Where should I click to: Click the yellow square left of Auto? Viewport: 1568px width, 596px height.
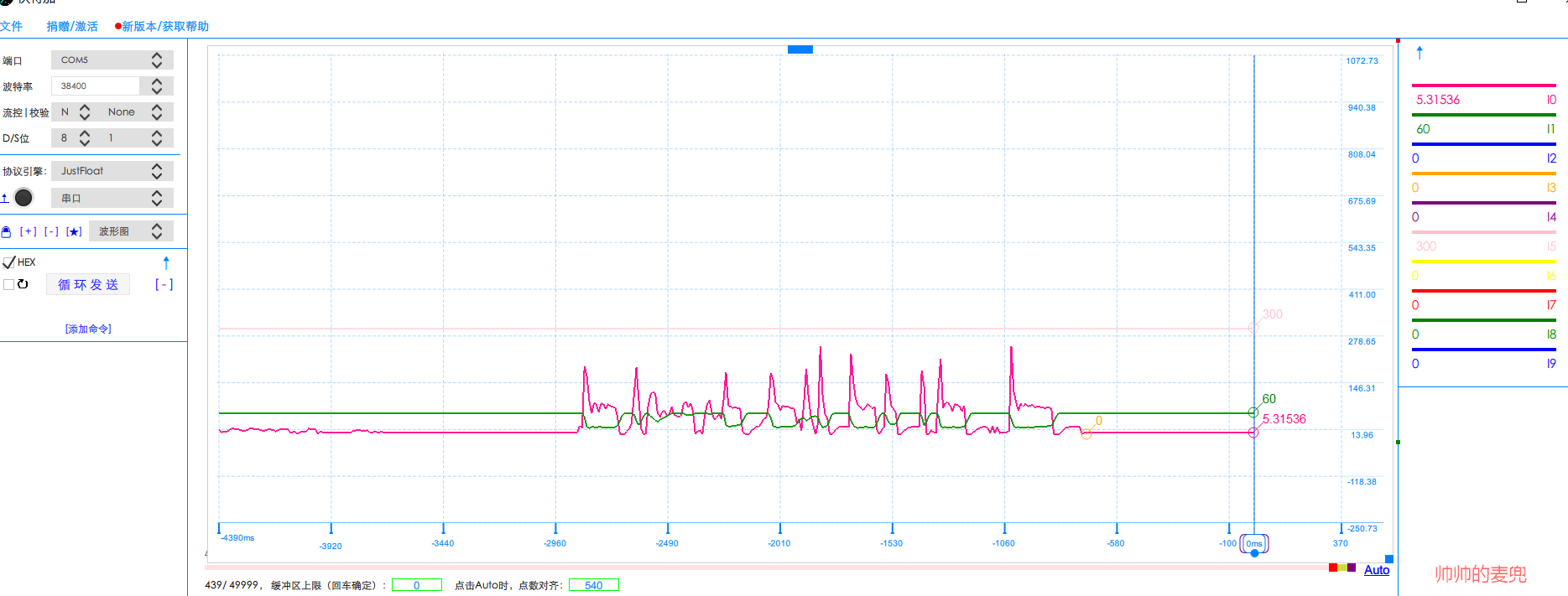(1342, 567)
